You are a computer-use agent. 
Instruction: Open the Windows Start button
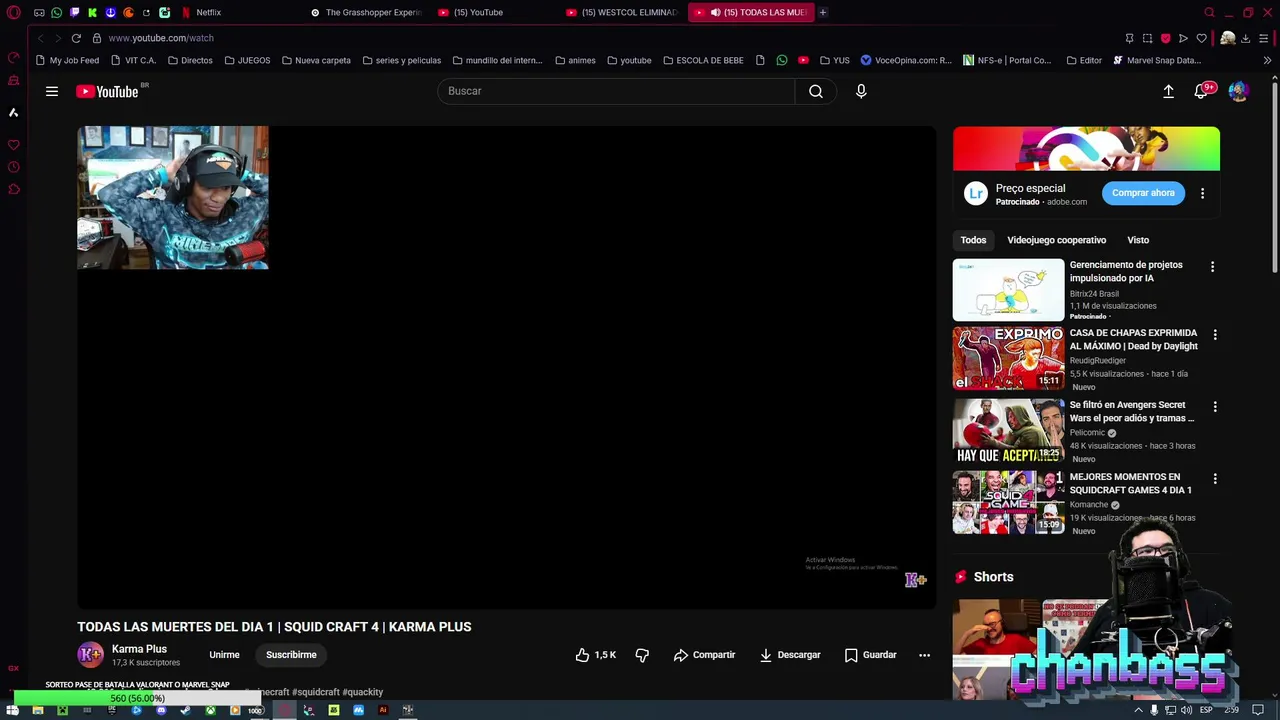[13, 710]
